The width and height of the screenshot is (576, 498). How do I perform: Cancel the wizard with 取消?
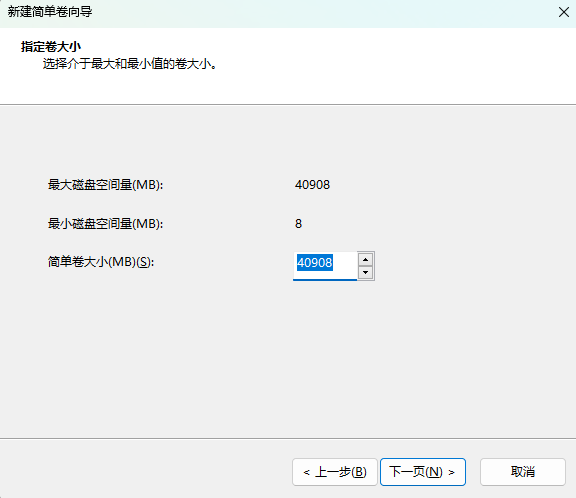click(523, 472)
